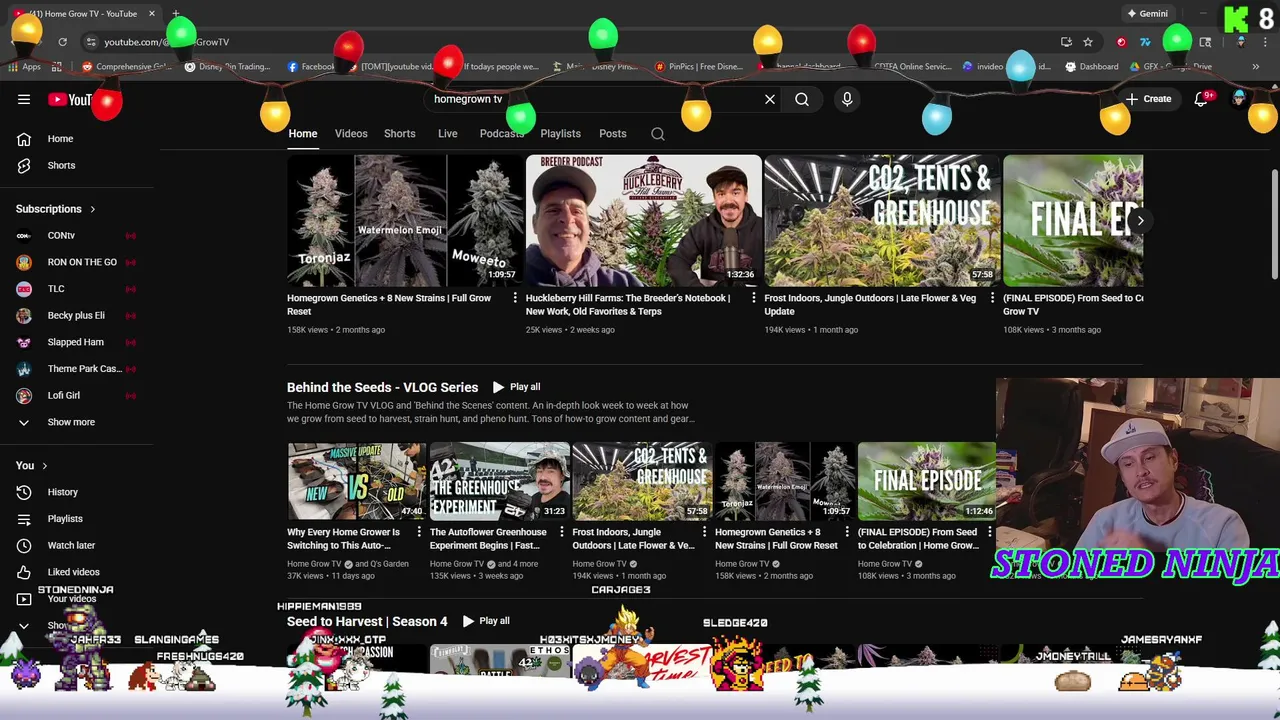Open options for Autoflower Greenhouse Experiment video
This screenshot has width=1280, height=720.
(562, 532)
